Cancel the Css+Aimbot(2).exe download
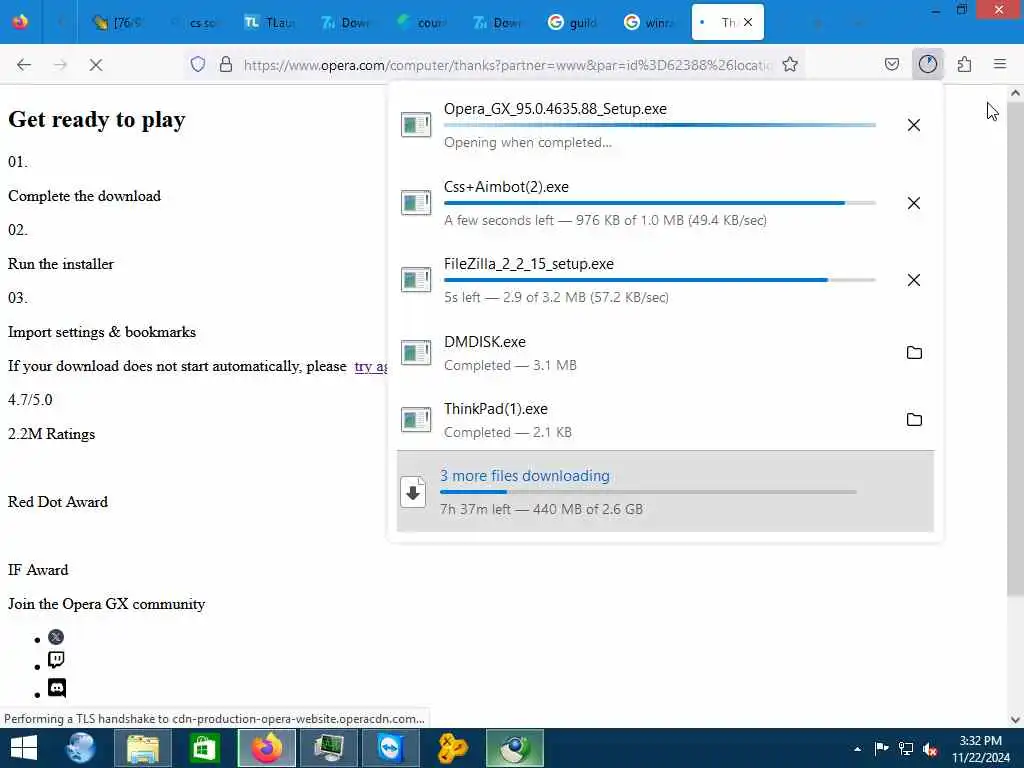 point(914,203)
